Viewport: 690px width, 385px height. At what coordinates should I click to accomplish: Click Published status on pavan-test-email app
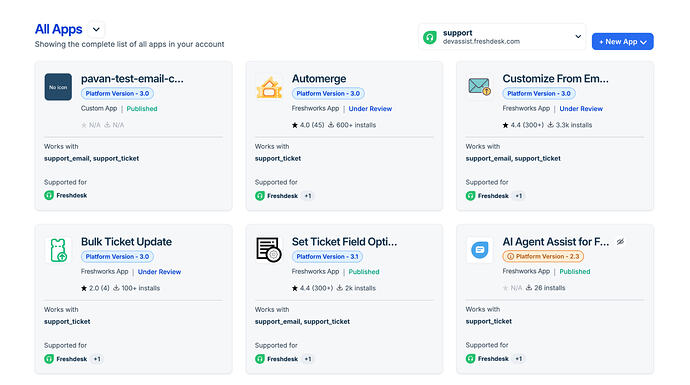pyautogui.click(x=142, y=109)
